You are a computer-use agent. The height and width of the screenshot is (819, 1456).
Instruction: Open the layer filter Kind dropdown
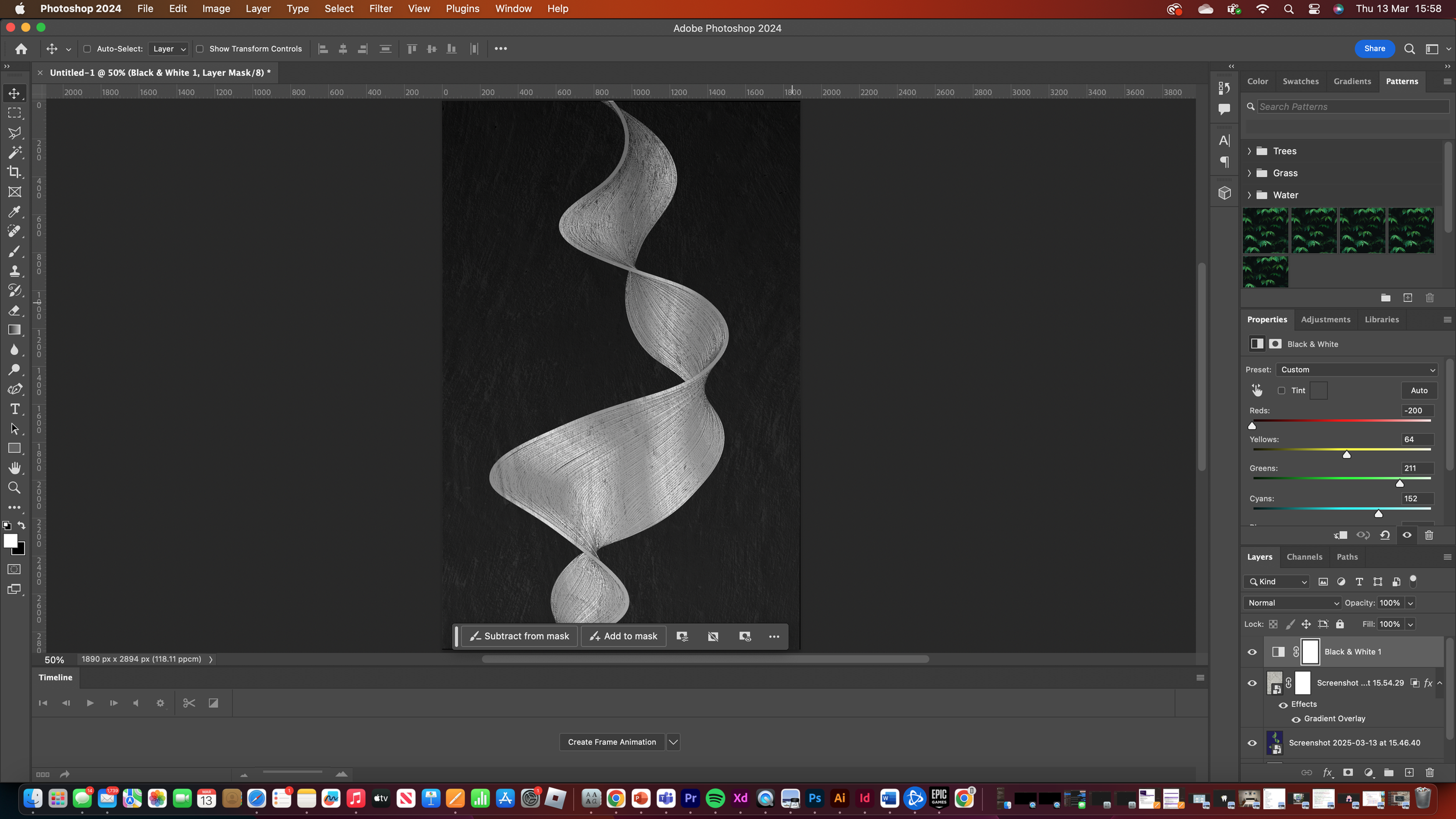[1276, 582]
